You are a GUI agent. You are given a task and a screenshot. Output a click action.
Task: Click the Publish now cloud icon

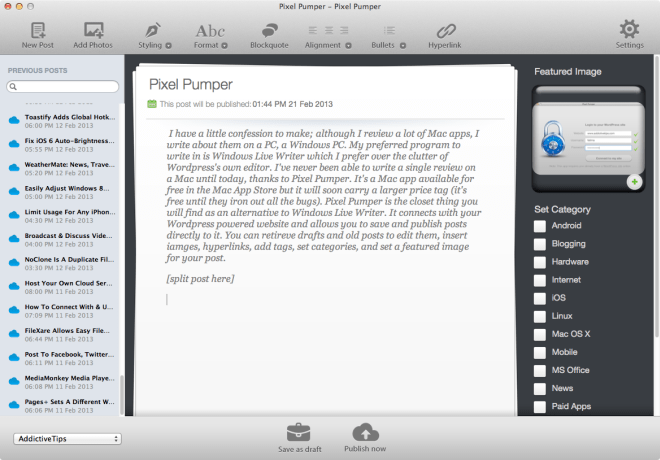point(365,432)
